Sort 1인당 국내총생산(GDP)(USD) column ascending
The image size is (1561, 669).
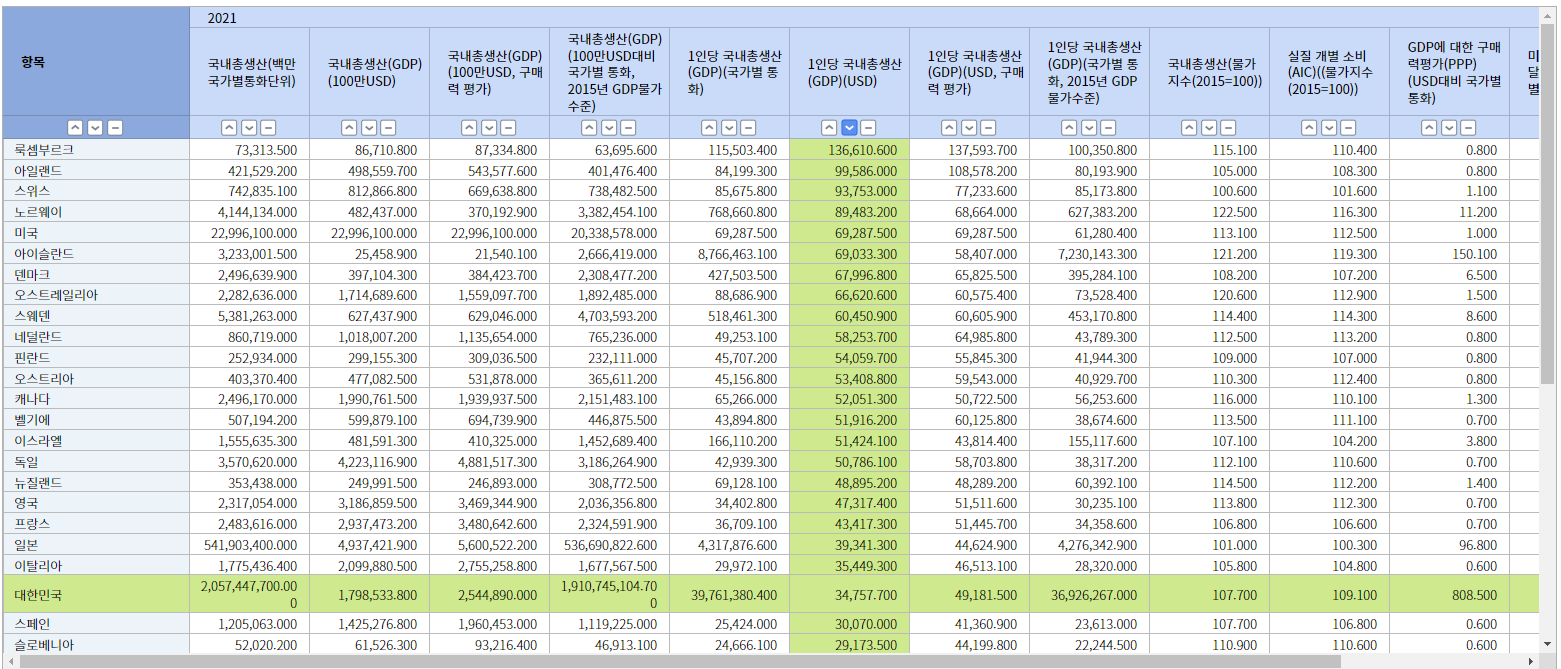[x=829, y=128]
